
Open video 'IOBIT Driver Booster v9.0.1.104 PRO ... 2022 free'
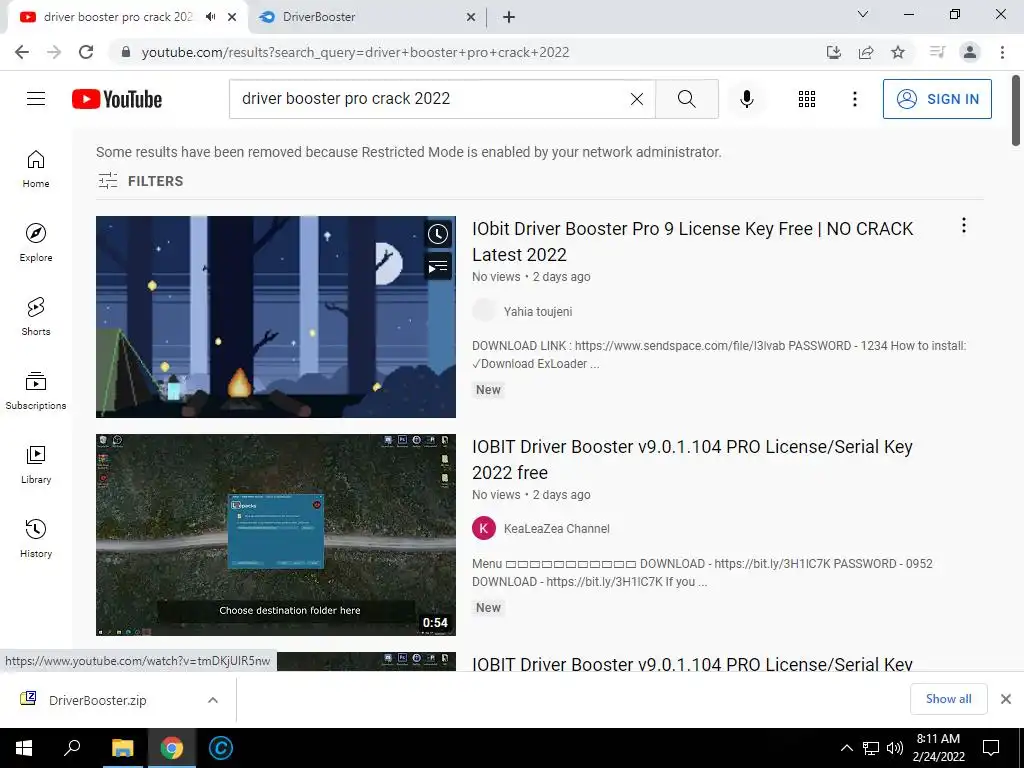point(692,459)
